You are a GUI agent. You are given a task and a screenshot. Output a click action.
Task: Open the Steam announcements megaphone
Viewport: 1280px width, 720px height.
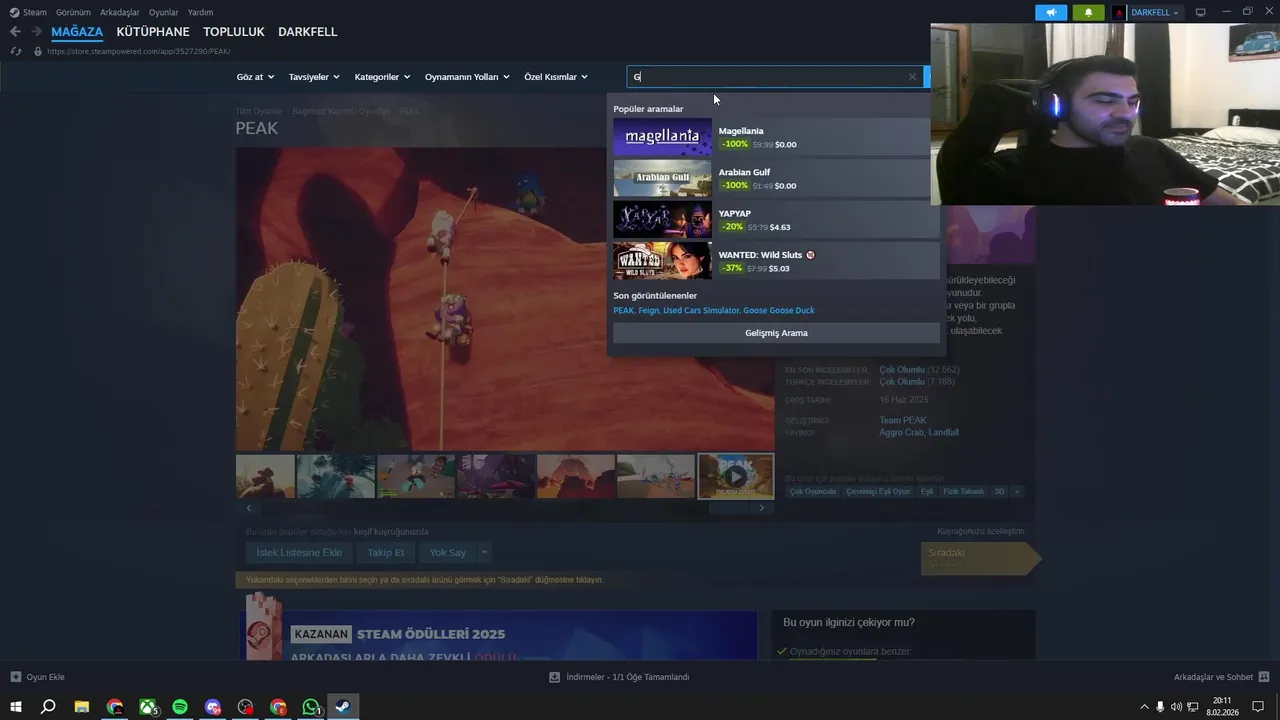pos(1051,12)
